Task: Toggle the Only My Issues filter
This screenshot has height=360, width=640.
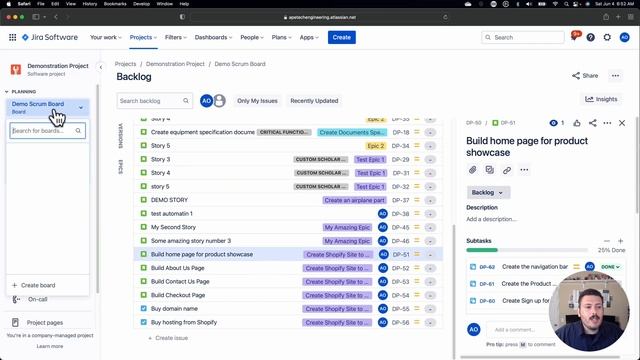Action: pos(257,101)
